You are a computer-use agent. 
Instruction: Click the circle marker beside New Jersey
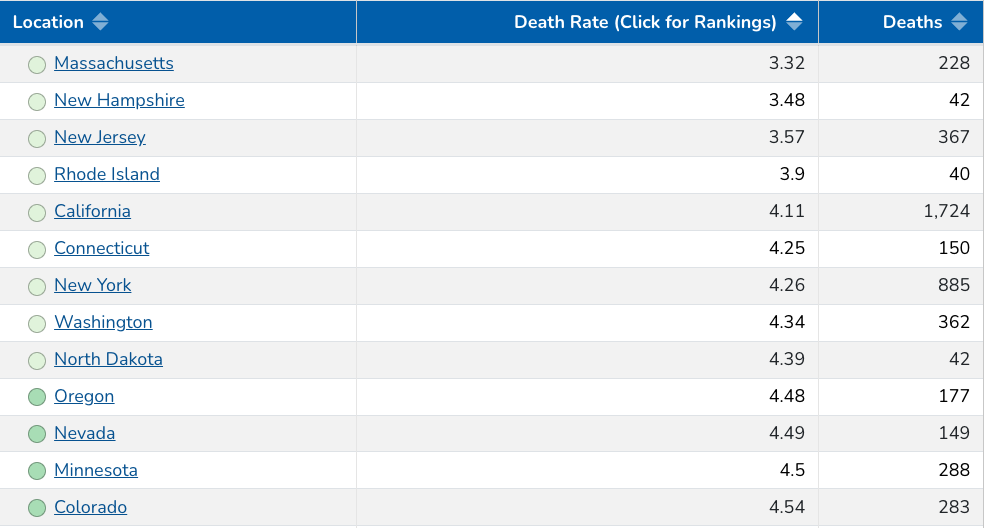coord(37,139)
